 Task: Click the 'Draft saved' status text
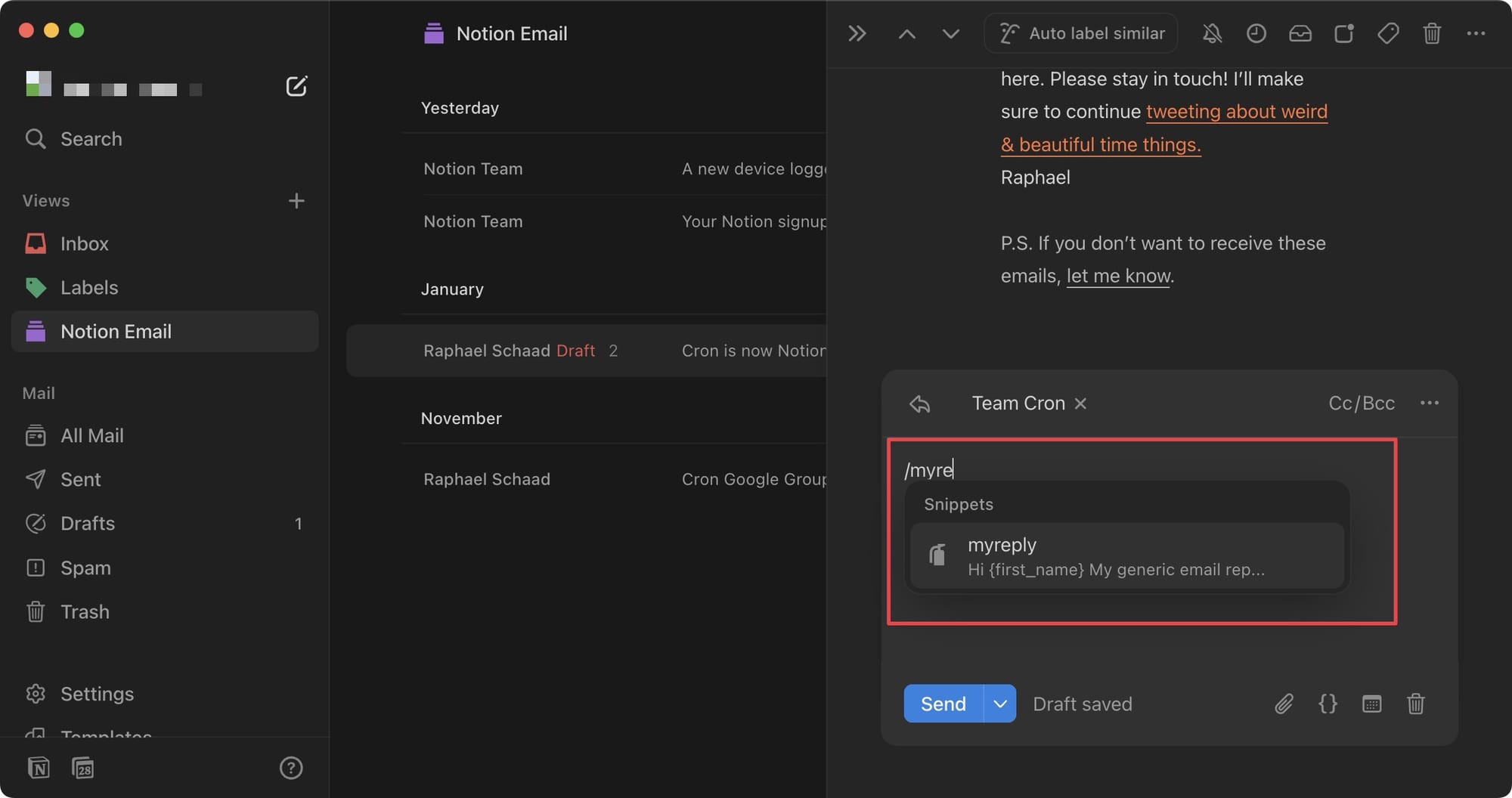tap(1083, 704)
